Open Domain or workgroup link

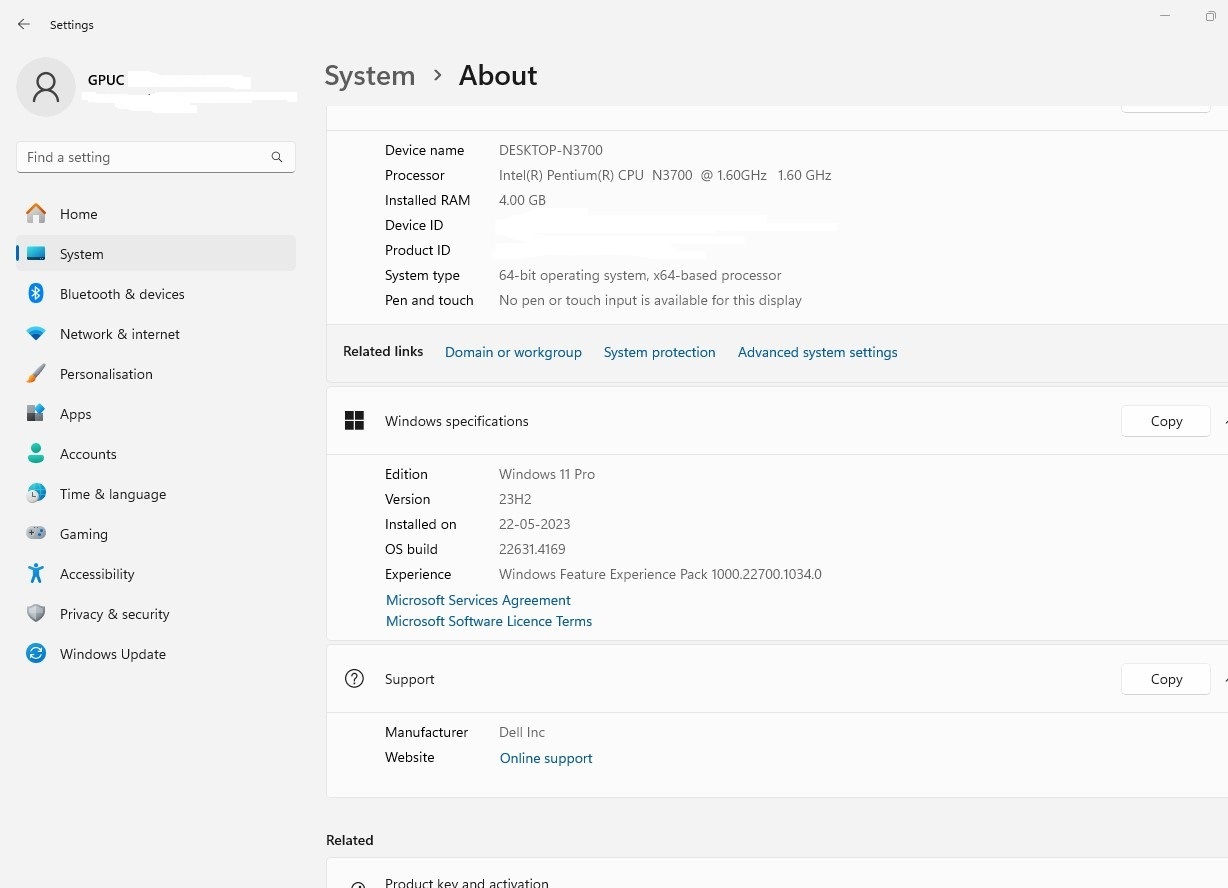pos(513,352)
